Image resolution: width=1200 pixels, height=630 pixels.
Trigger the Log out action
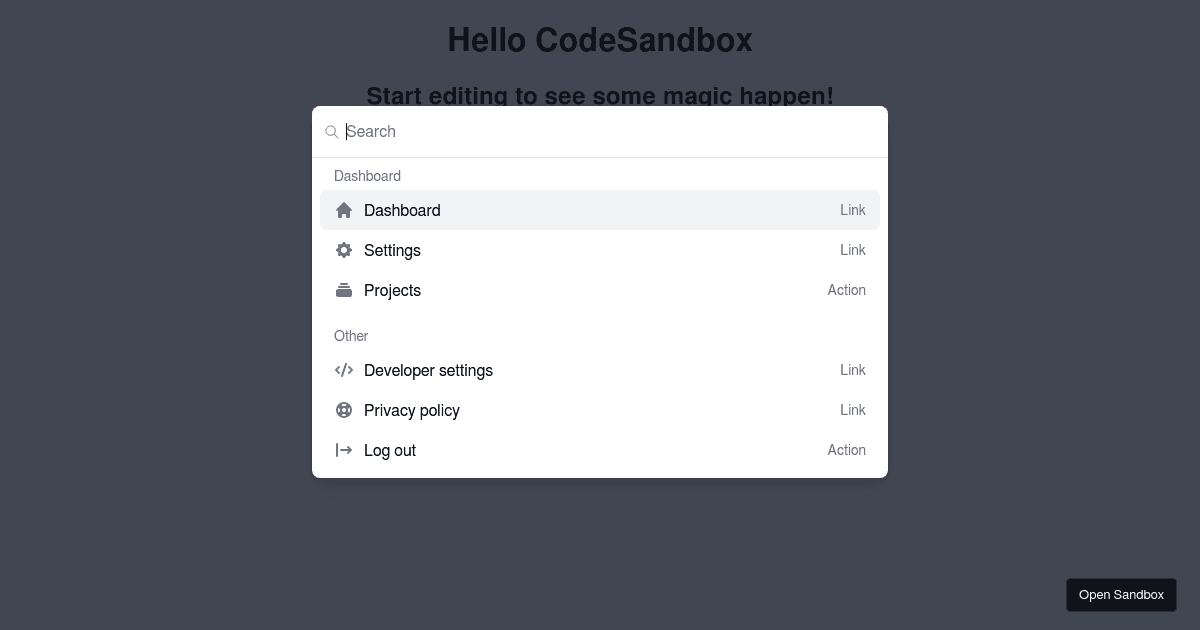coord(390,450)
